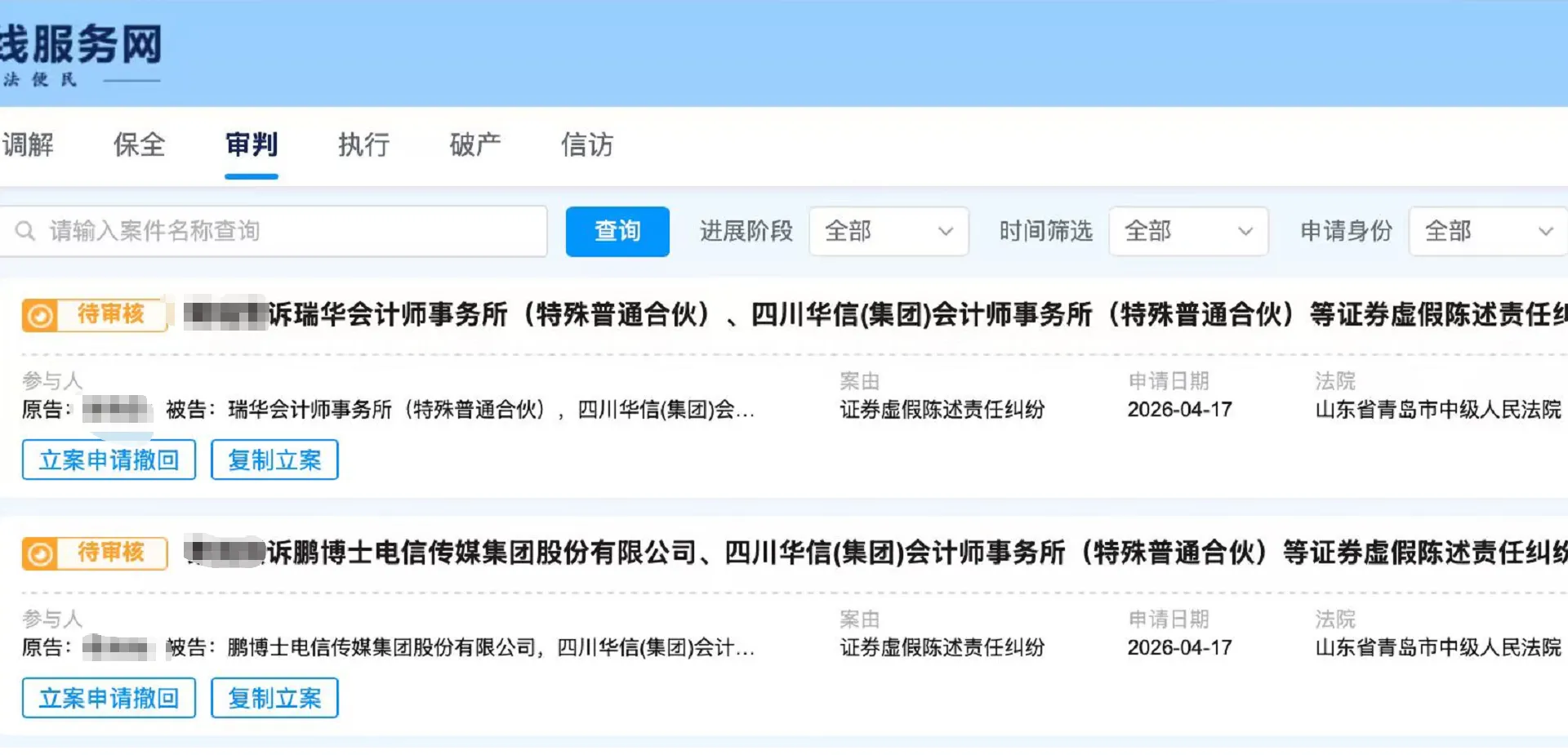Screen dimensions: 1568x755
Task: Click 复制立案 for the 瑞华 case
Action: point(274,460)
